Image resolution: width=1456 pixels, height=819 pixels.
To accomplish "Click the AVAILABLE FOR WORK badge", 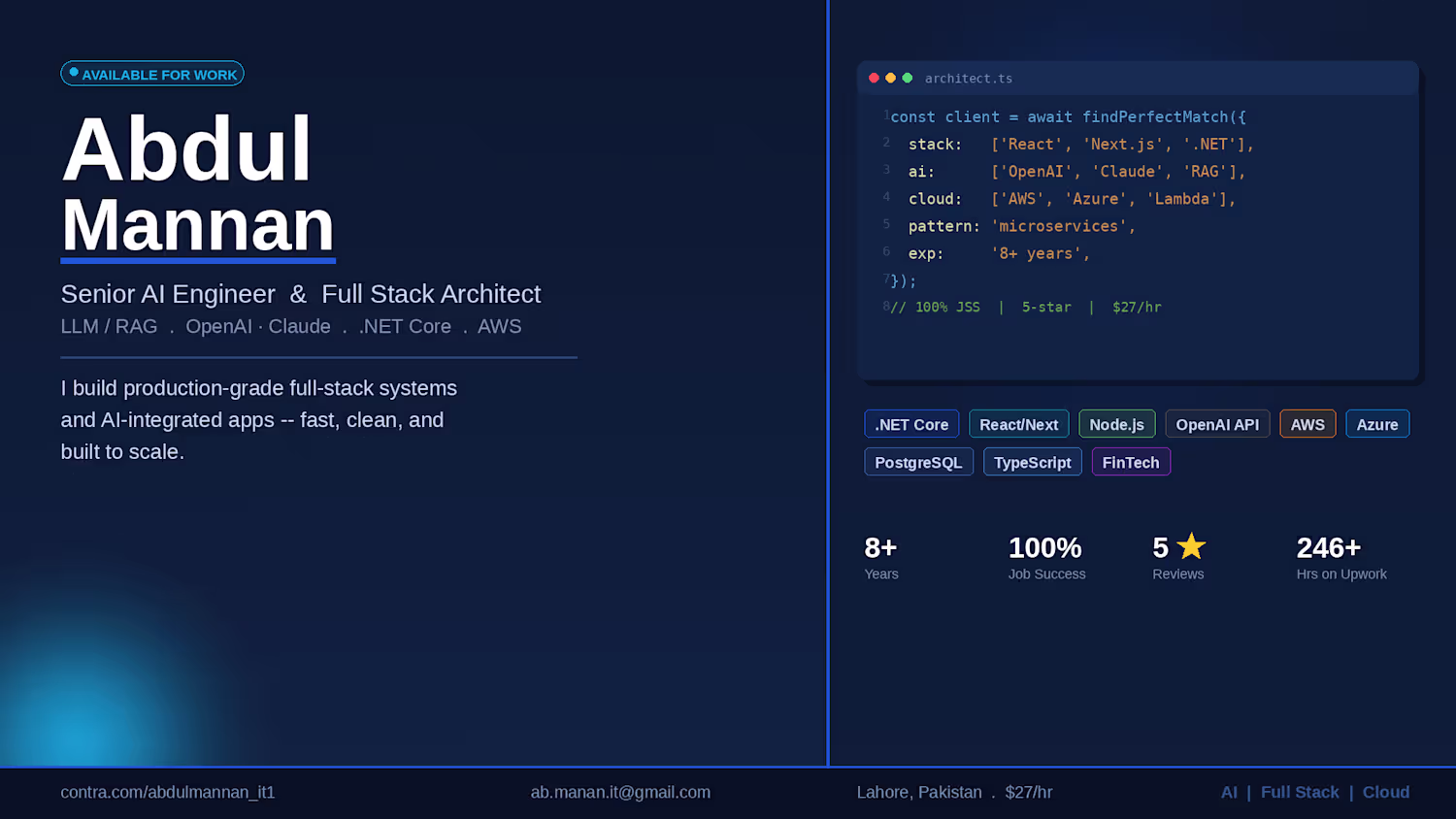I will 152,74.
